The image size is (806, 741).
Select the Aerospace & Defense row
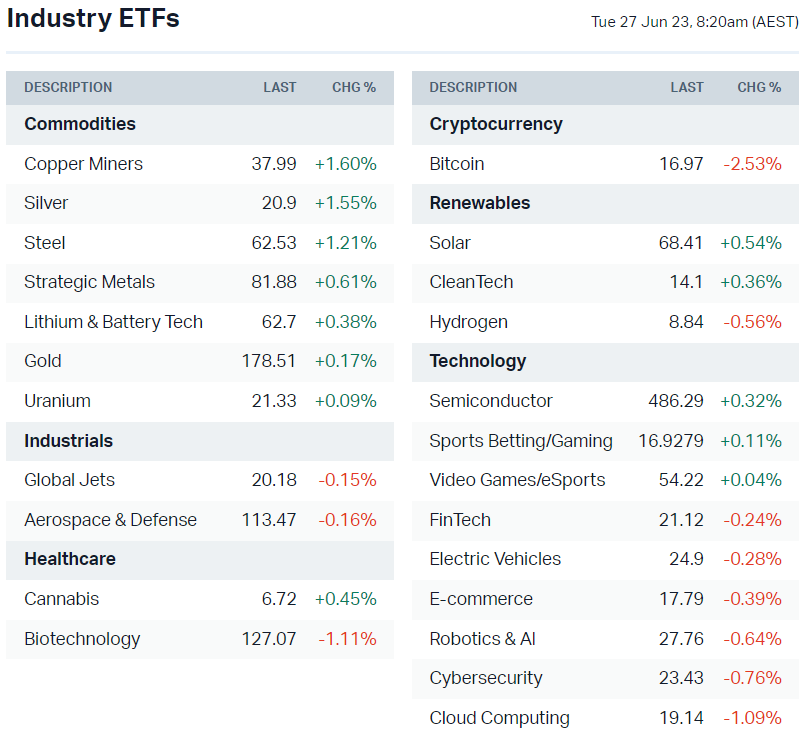click(110, 520)
